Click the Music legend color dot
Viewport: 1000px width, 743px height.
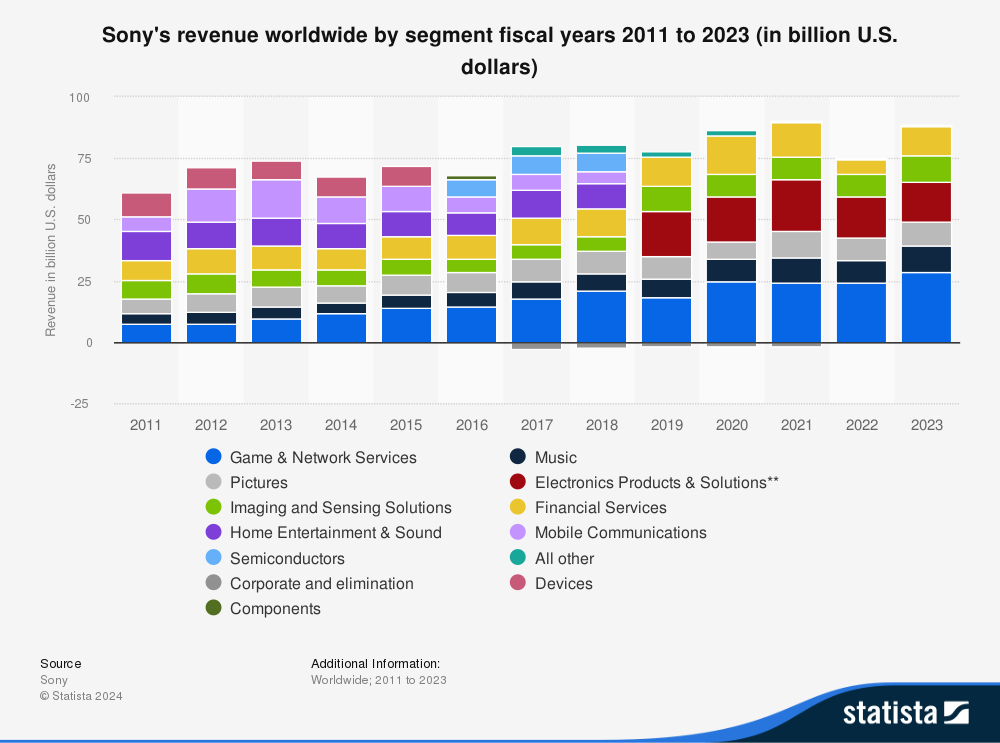517,457
